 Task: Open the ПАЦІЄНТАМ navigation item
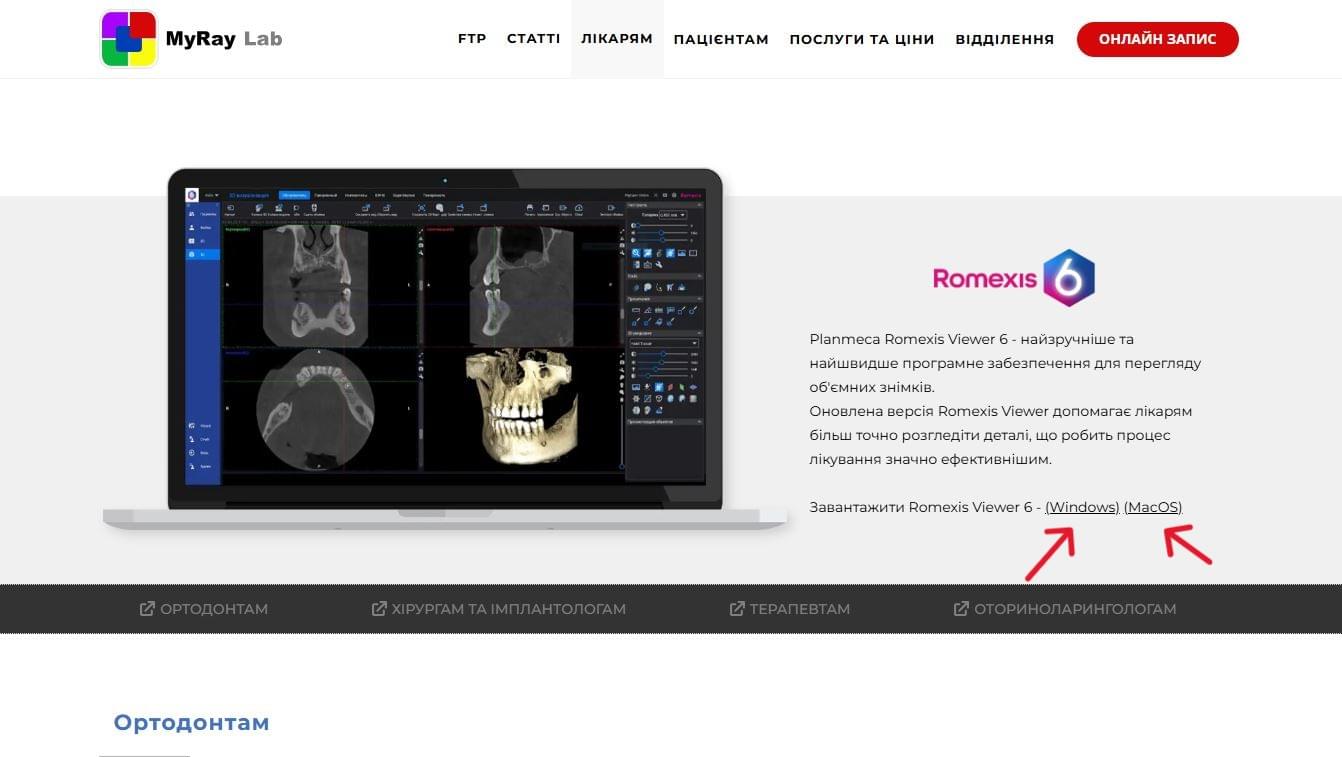(x=721, y=40)
